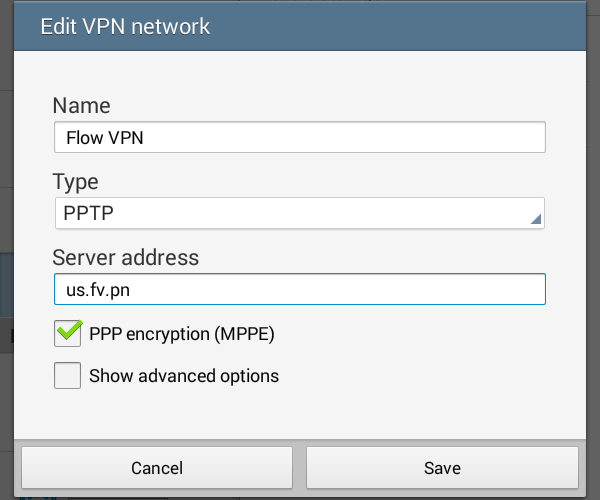Click the green checkmark icon for MPPE
This screenshot has height=500, width=600.
pos(69,330)
